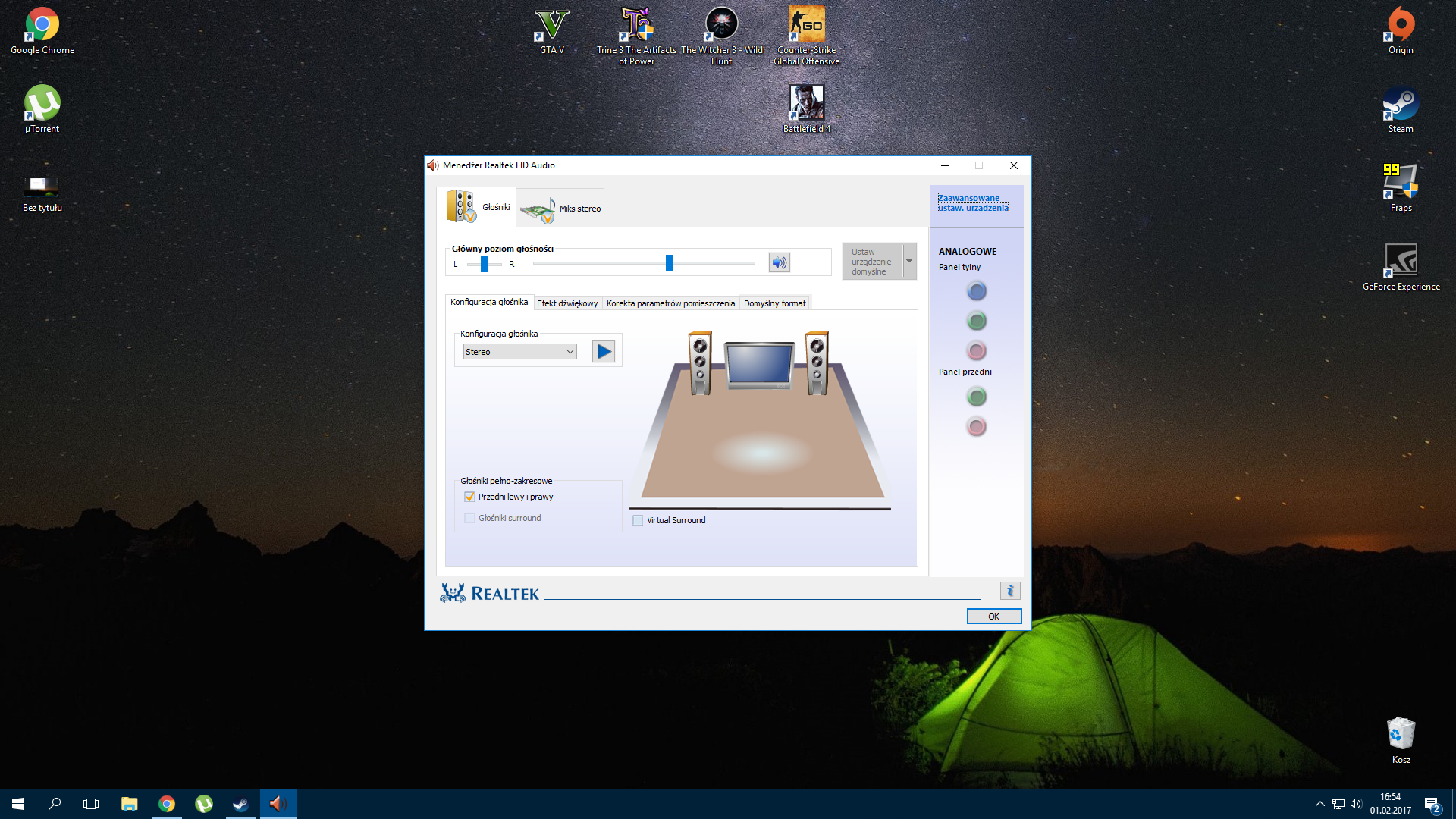Screen dimensions: 1456x819
Task: Click Ustaw urządzenie domyślne button
Action: tap(872, 262)
